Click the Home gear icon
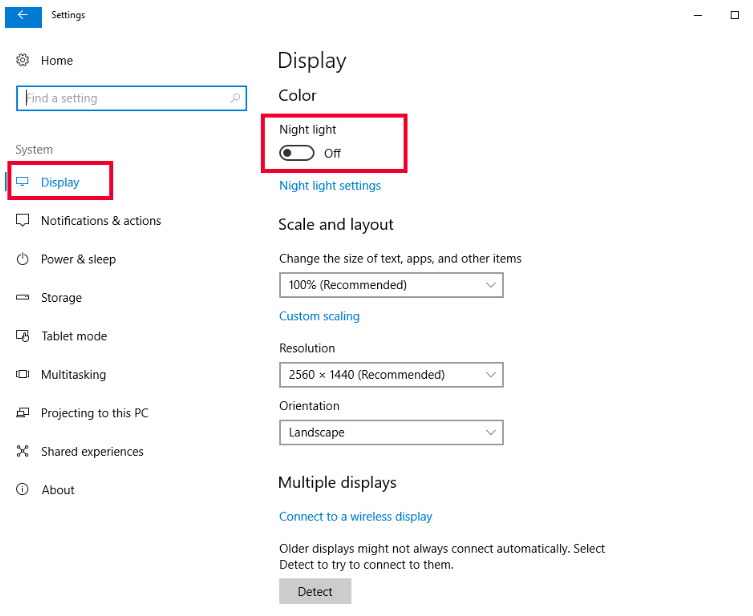Image resolution: width=753 pixels, height=616 pixels. pyautogui.click(x=23, y=60)
